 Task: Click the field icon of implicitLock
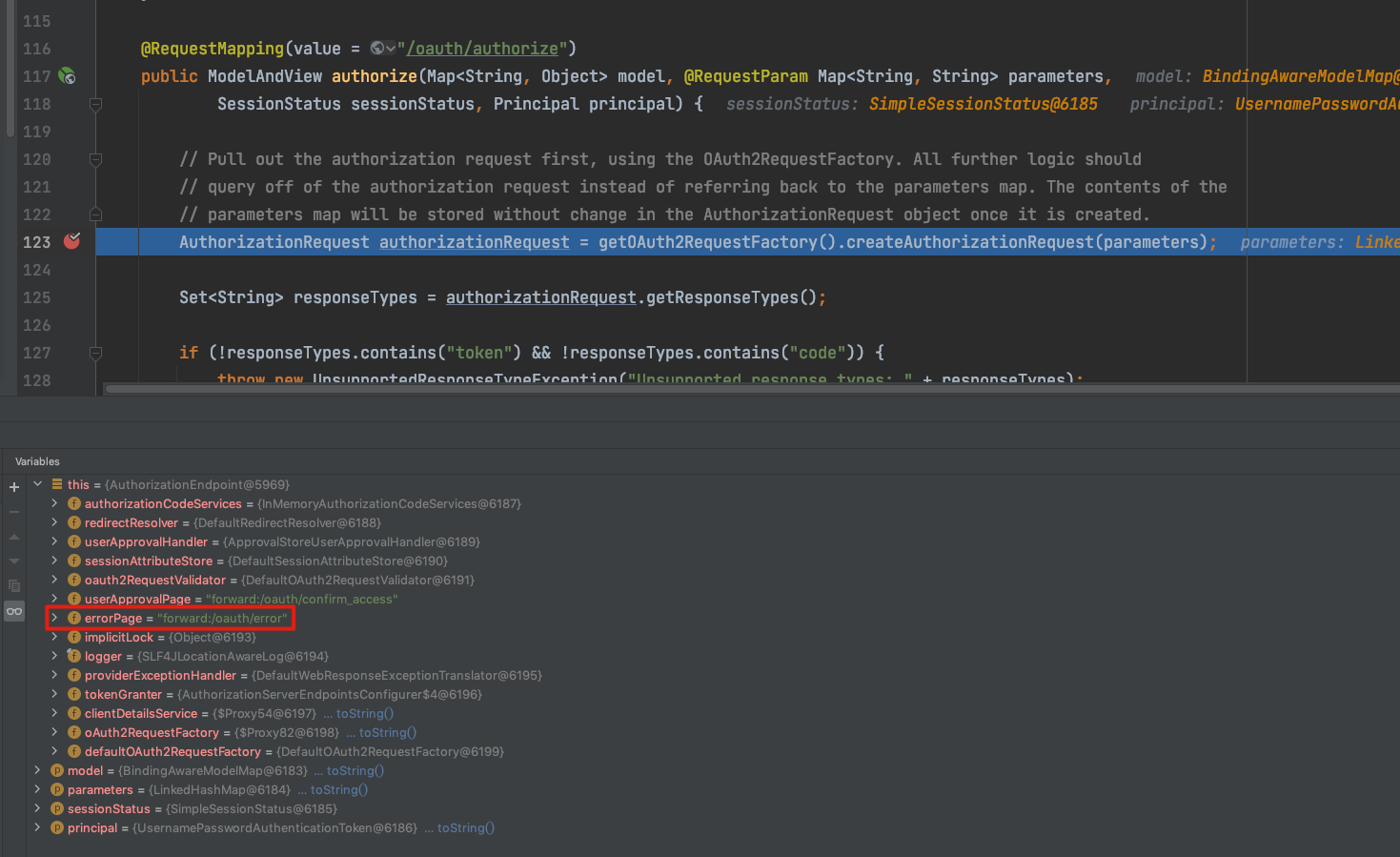[x=74, y=637]
